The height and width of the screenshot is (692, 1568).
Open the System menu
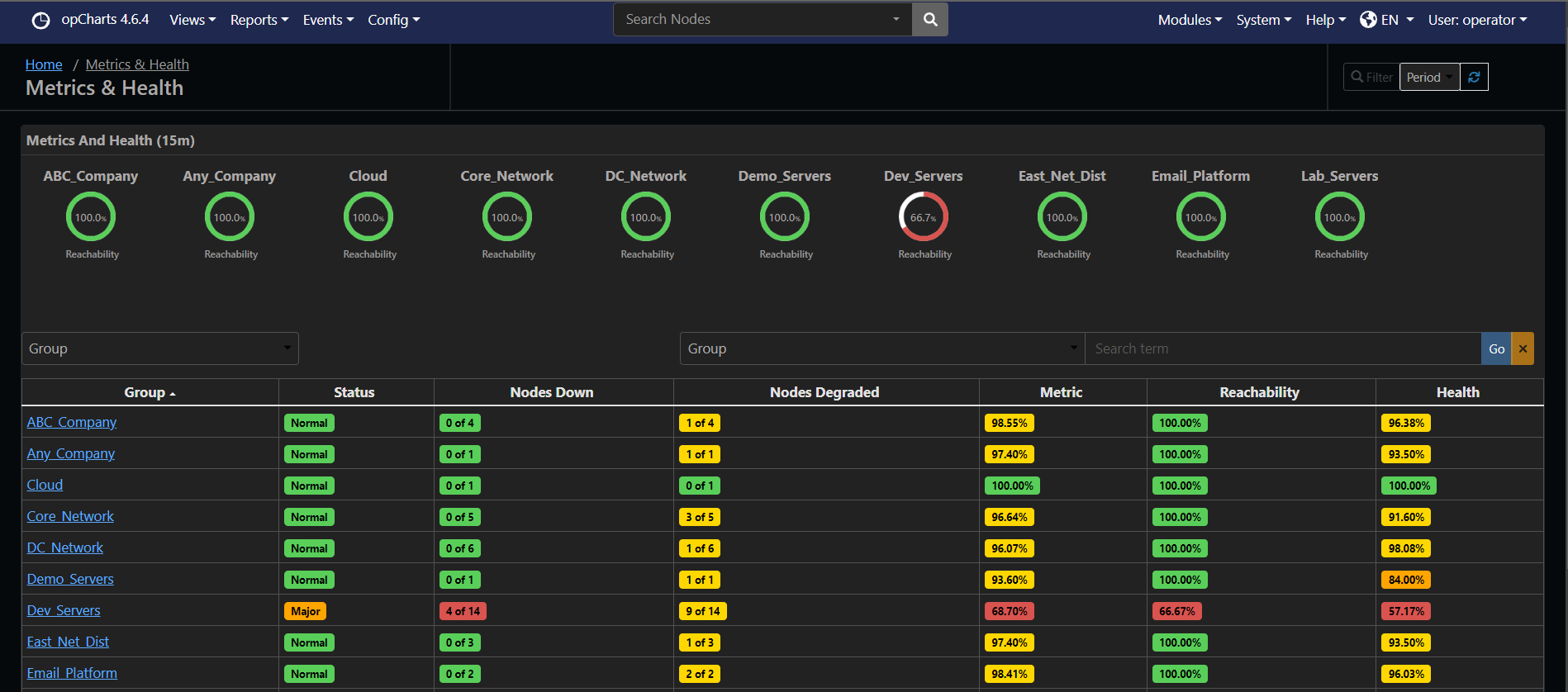tap(1264, 20)
